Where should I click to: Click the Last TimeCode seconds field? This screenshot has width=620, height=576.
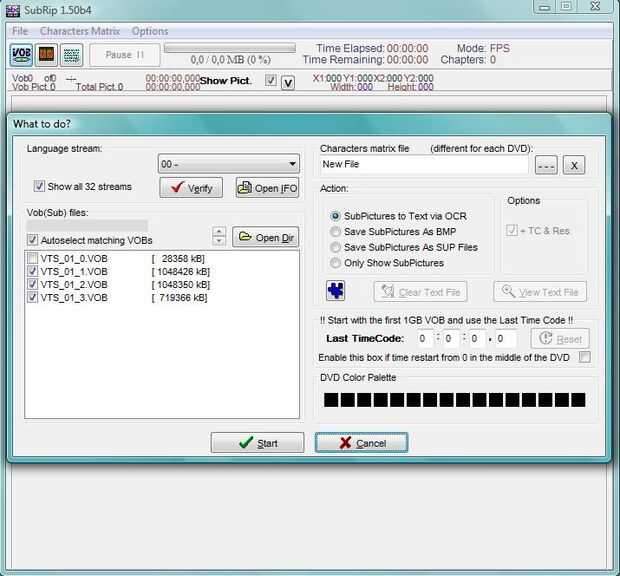tap(477, 338)
